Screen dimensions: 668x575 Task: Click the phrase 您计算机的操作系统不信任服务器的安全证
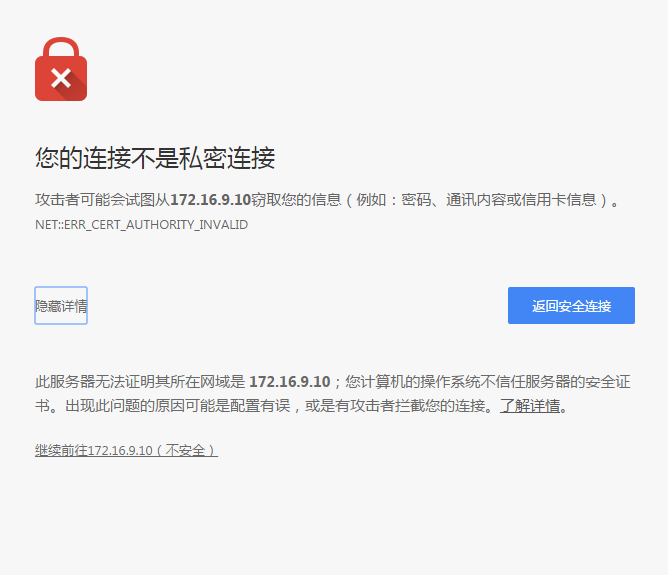488,382
